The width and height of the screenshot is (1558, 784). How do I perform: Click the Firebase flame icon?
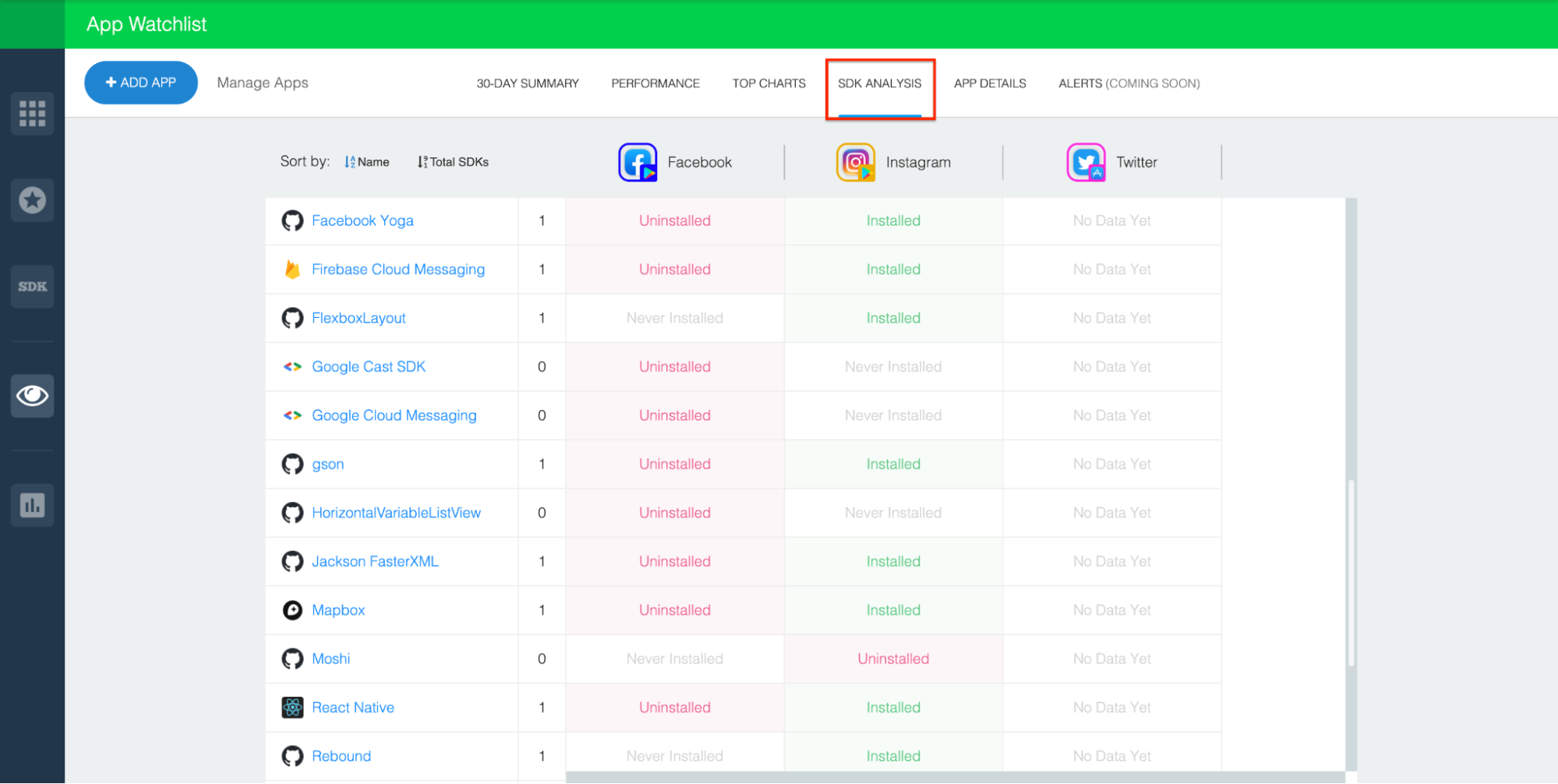pos(292,270)
